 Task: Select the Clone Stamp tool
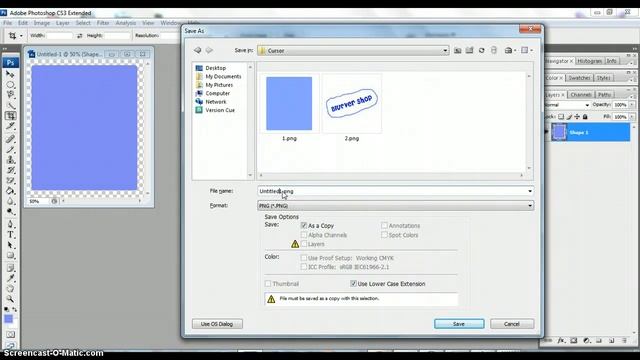[10, 160]
